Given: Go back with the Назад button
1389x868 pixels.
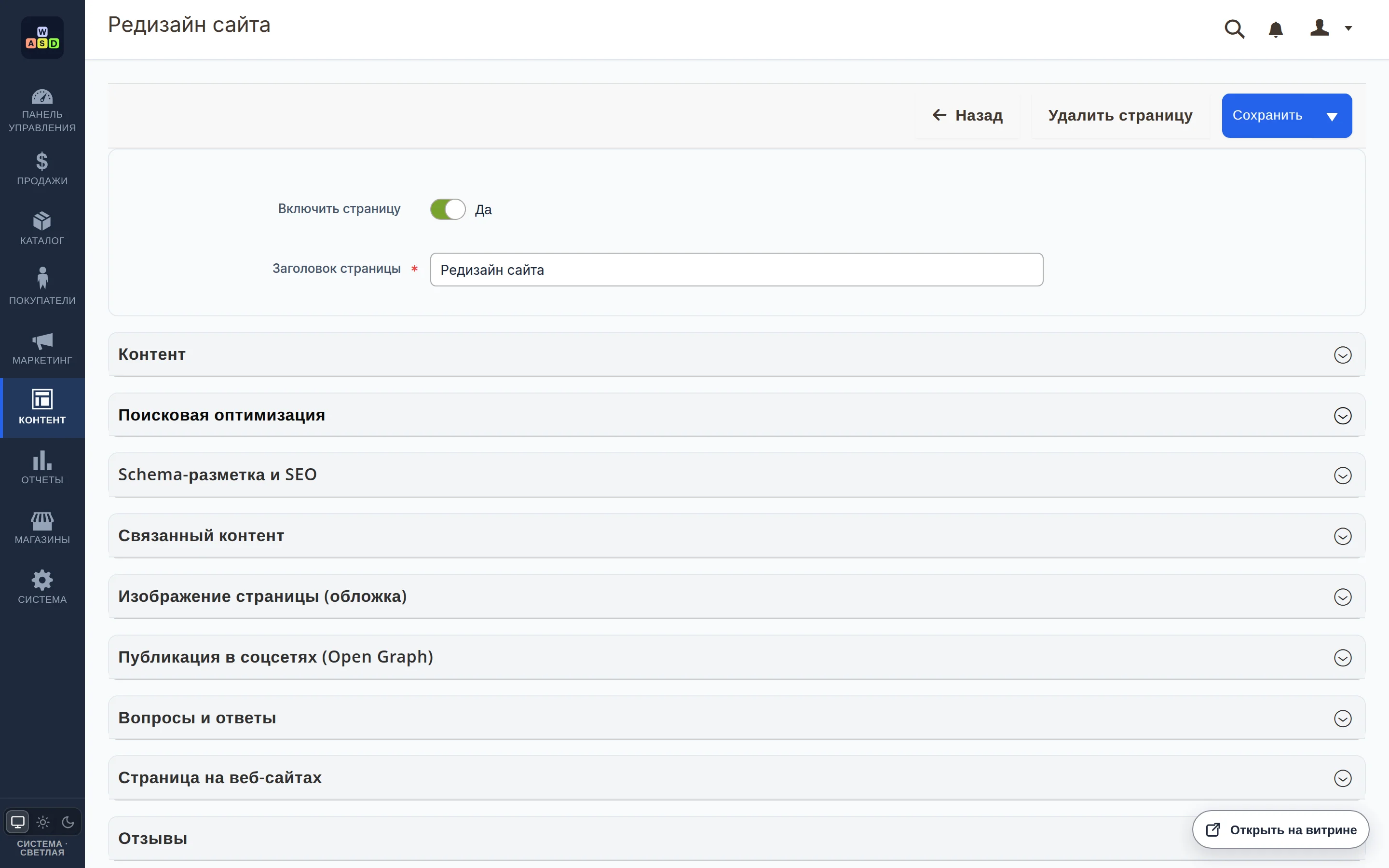Looking at the screenshot, I should pos(967,115).
